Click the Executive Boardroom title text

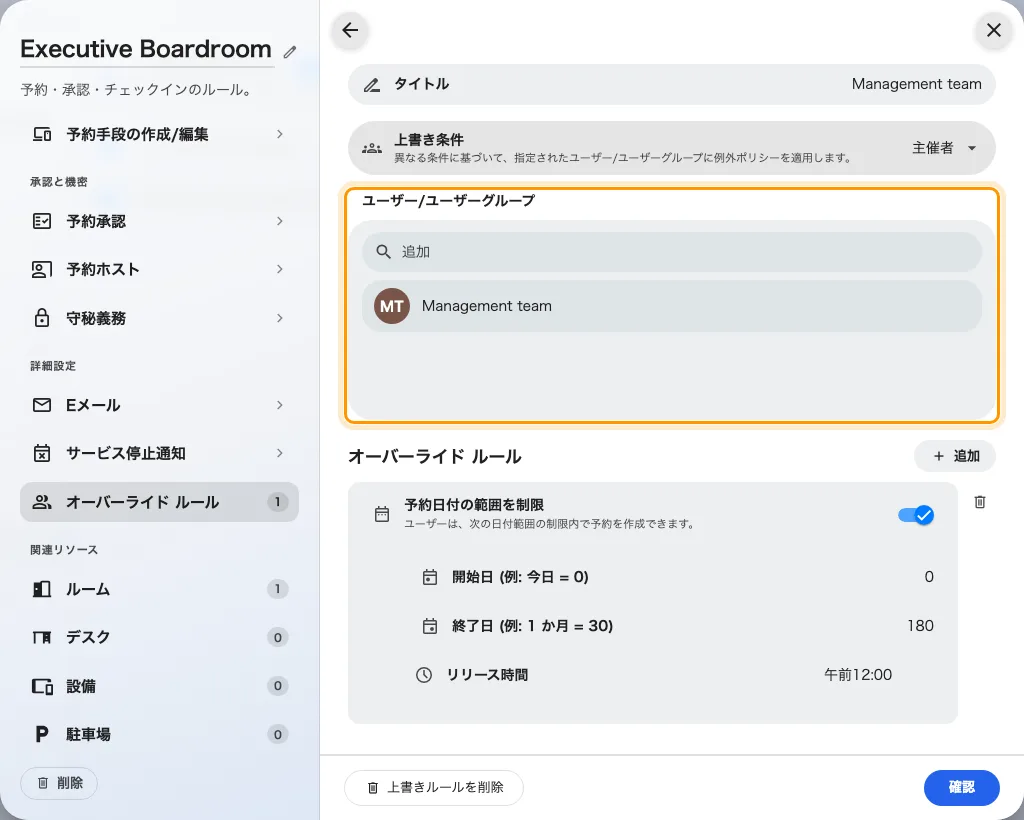point(146,49)
